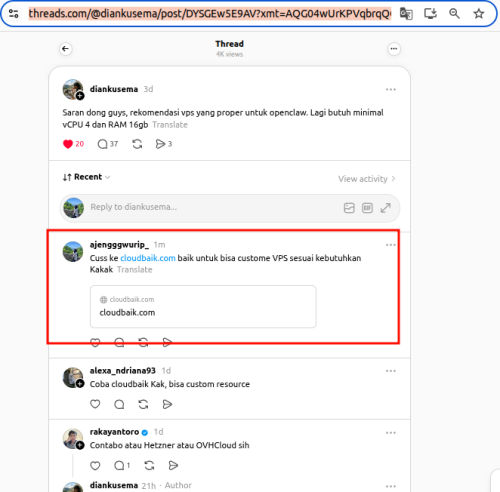Add a GIF to the reply

click(367, 208)
